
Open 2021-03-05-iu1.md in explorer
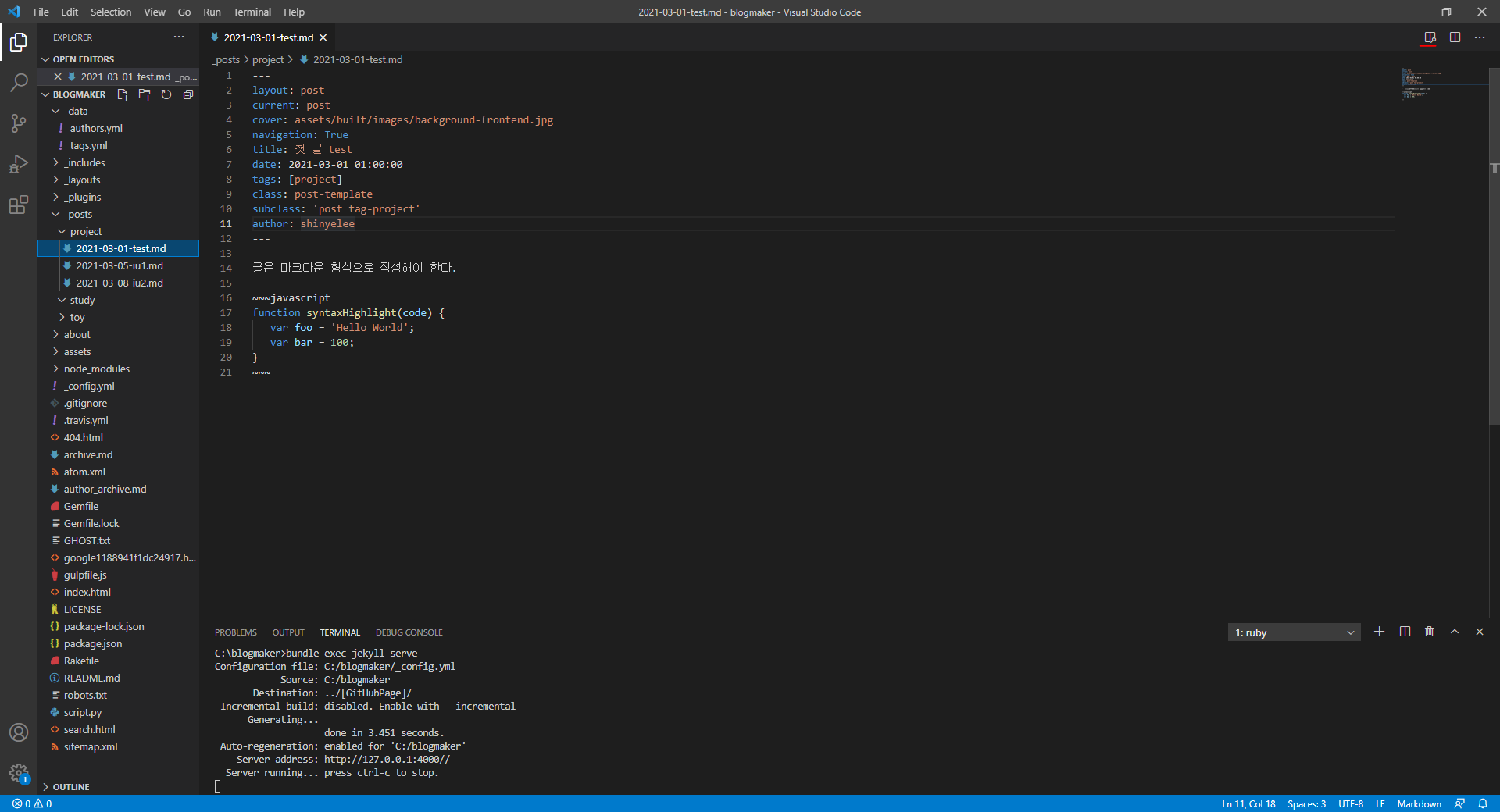point(118,265)
